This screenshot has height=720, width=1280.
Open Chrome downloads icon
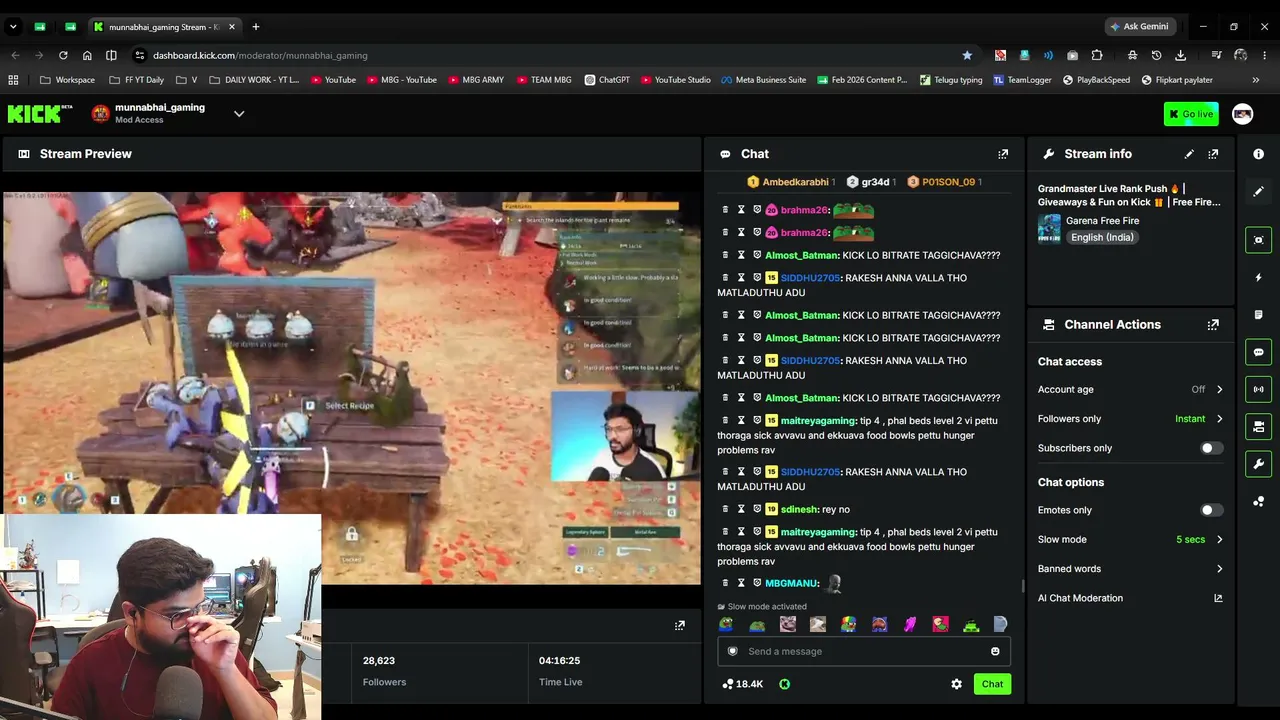(1181, 55)
